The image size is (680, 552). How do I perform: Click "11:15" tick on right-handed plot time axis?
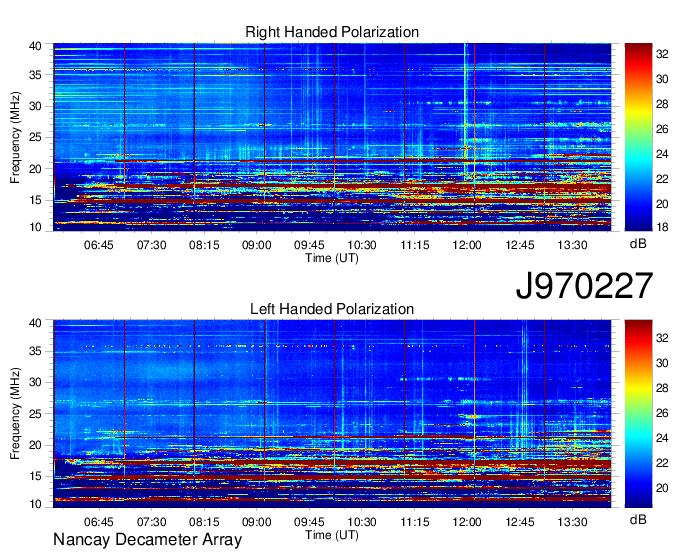click(x=415, y=245)
